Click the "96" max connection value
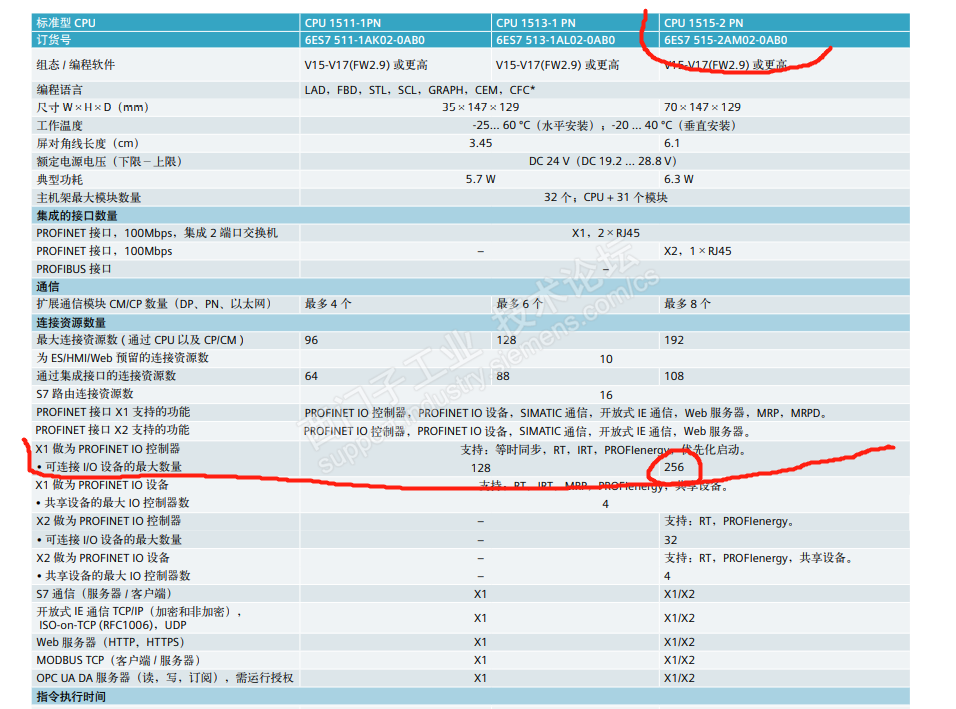This screenshot has height=709, width=956. 311,340
